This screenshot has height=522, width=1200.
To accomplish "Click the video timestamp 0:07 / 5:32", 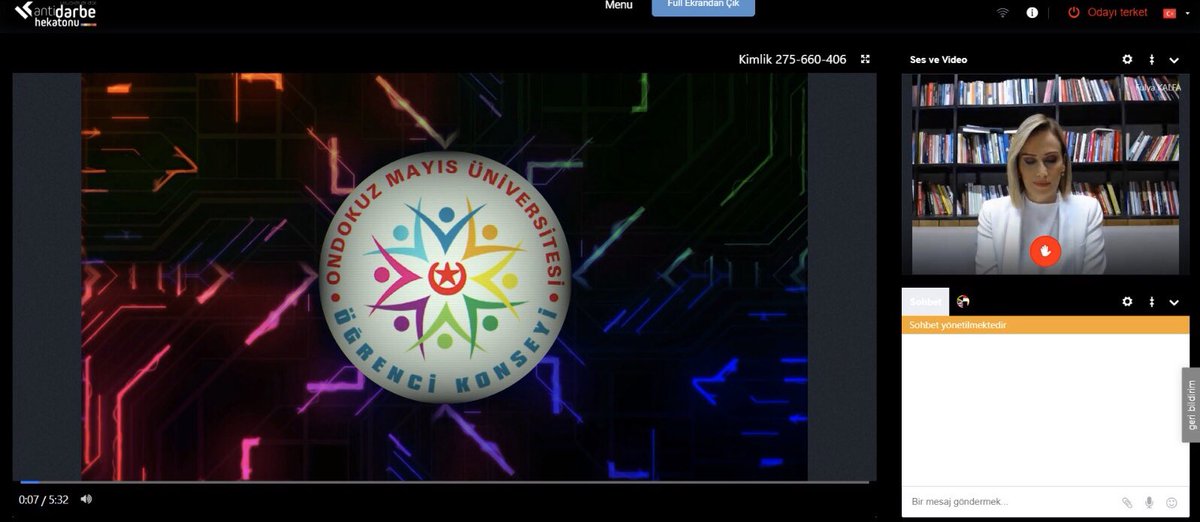I will (43, 499).
